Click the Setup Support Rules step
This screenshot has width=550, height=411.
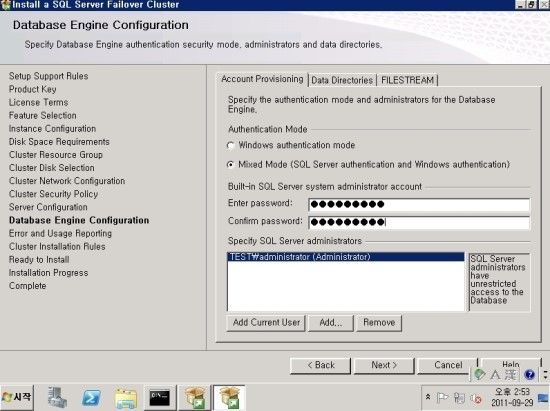pyautogui.click(x=48, y=76)
